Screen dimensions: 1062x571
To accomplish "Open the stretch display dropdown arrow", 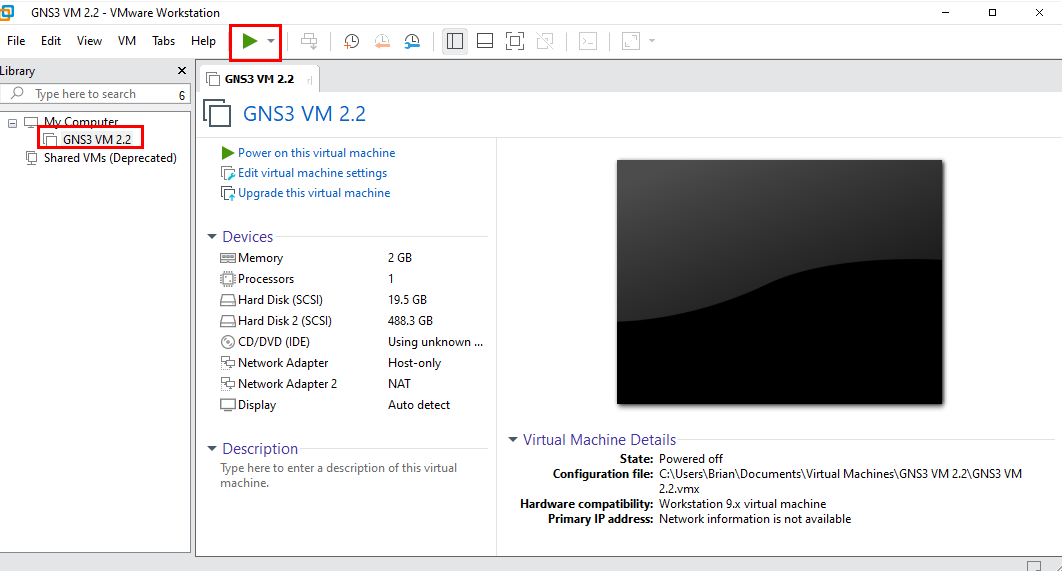I will (652, 41).
